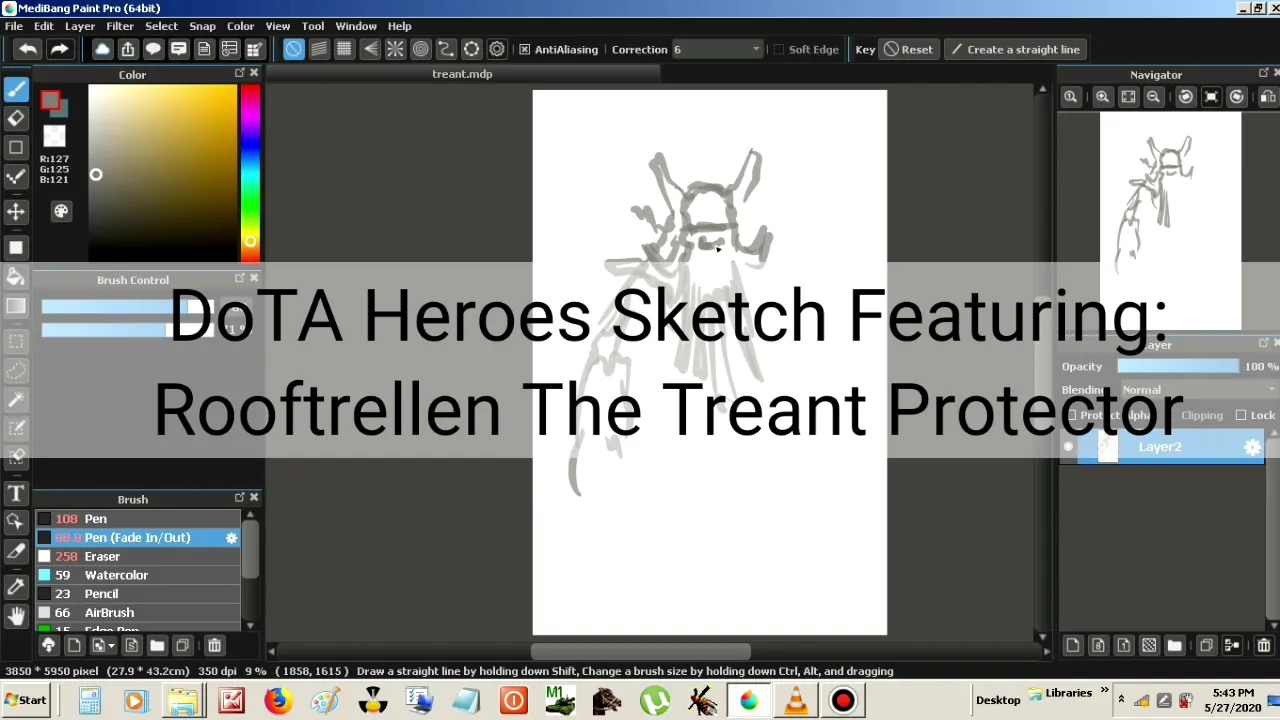Open the Window menu

356,26
